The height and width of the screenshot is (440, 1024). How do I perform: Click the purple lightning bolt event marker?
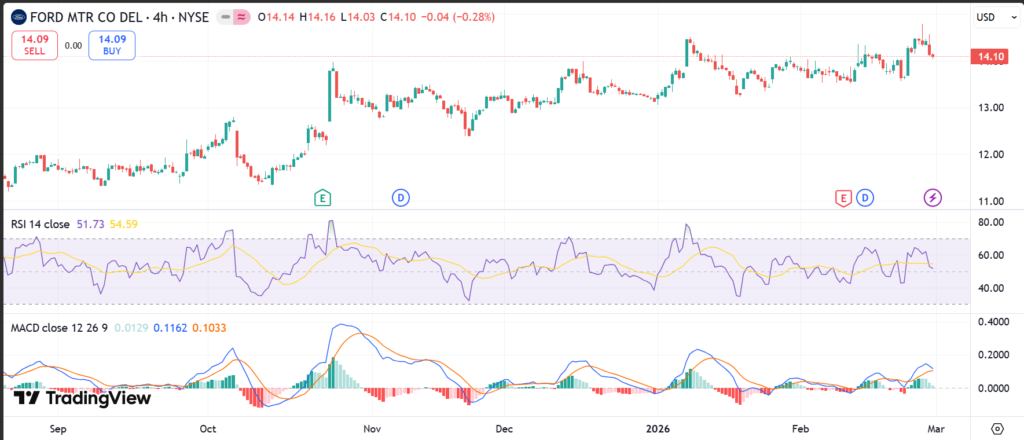[x=932, y=198]
